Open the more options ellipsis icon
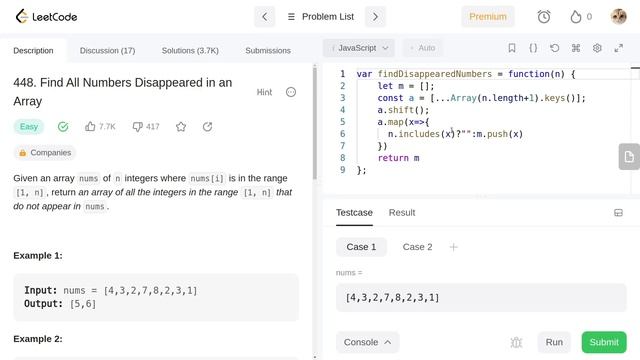Image resolution: width=640 pixels, height=360 pixels. point(291,92)
